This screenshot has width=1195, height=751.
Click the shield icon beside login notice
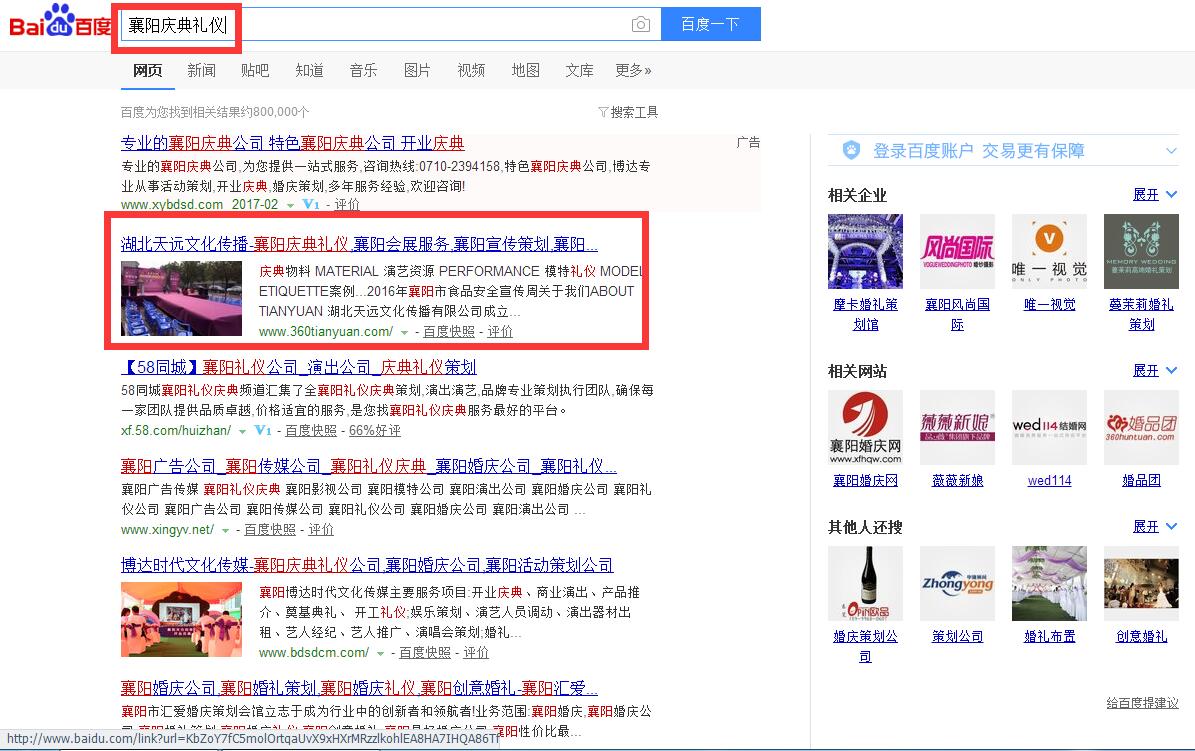tap(851, 150)
